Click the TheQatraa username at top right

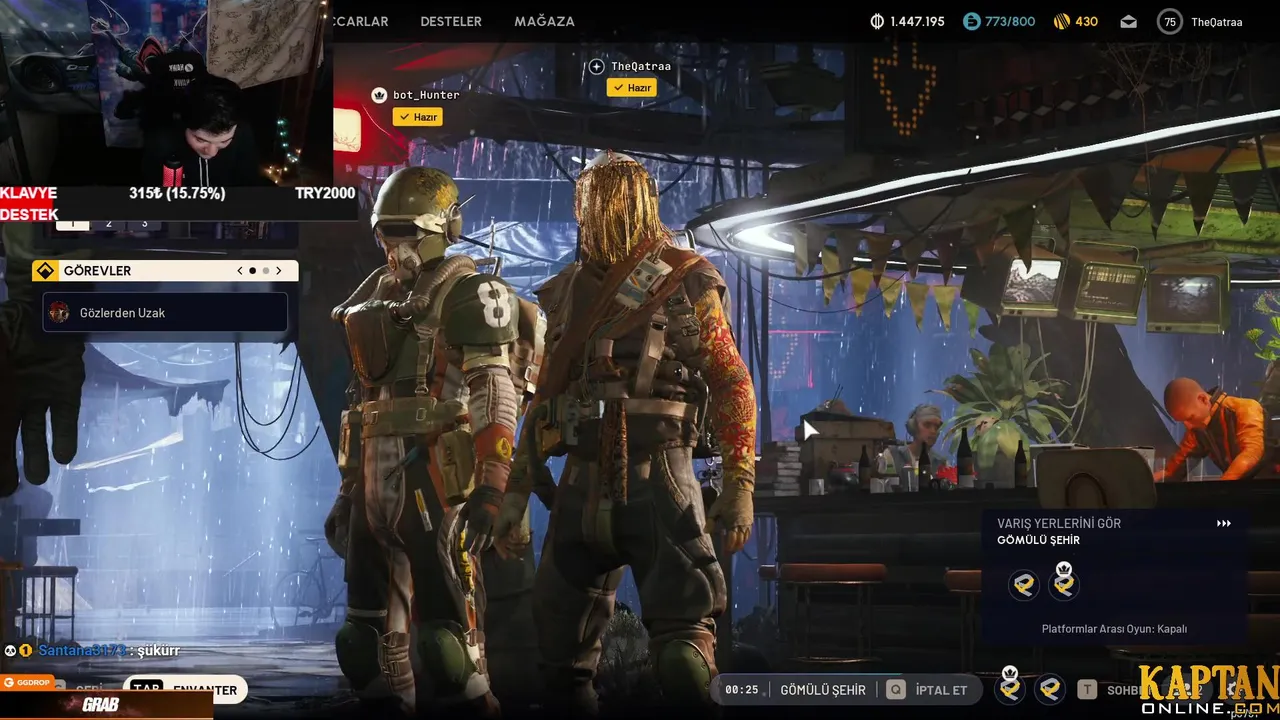click(1217, 22)
